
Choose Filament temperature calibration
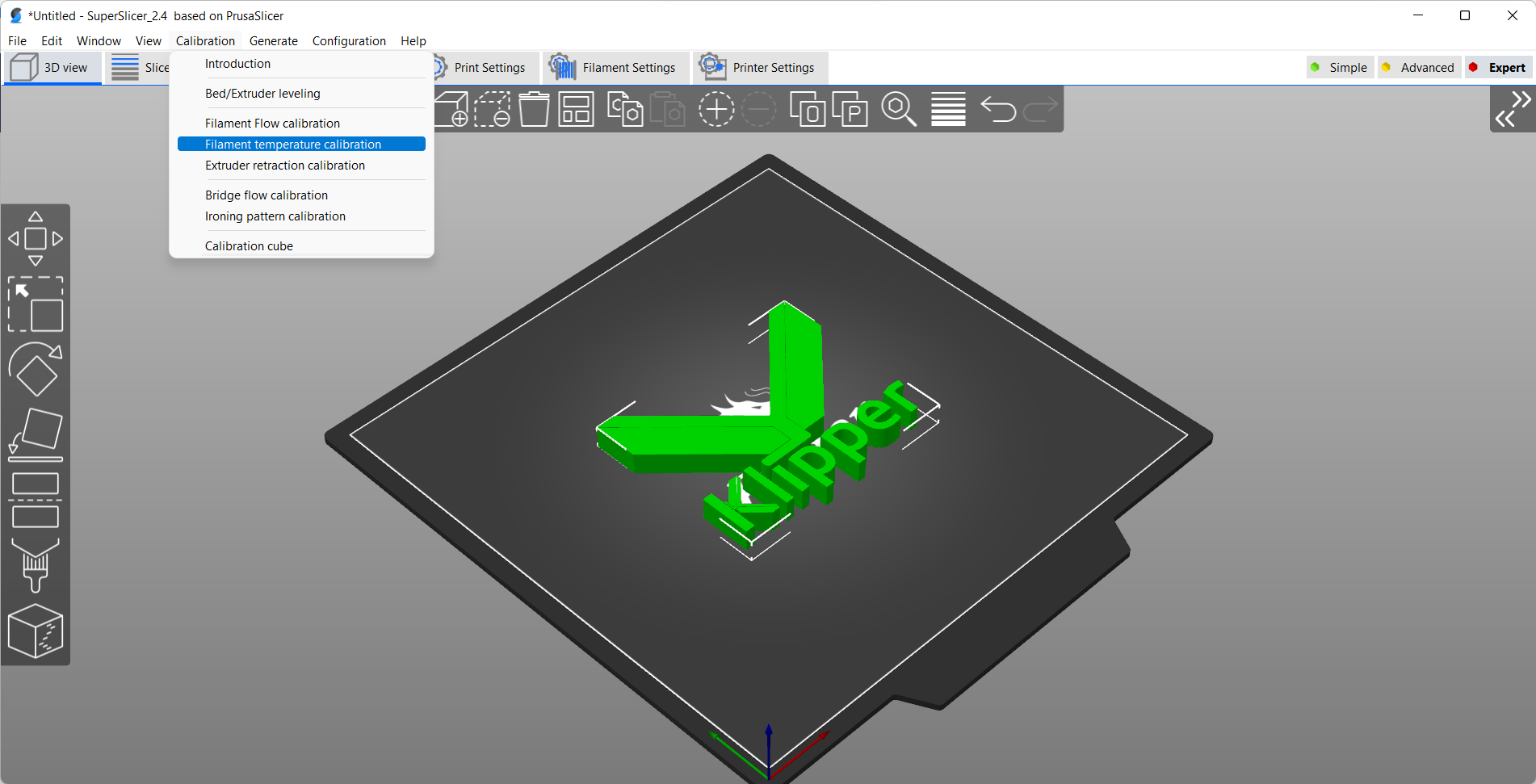pyautogui.click(x=301, y=145)
